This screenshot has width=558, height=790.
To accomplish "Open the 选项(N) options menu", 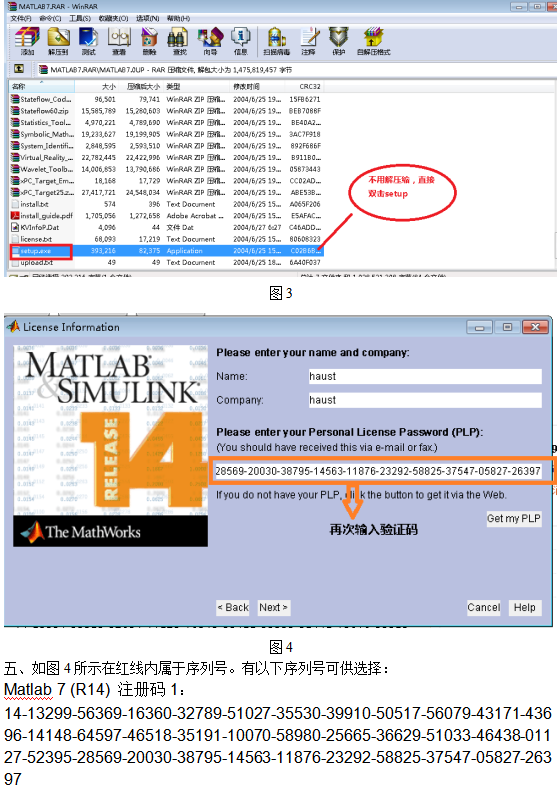I will pos(148,19).
